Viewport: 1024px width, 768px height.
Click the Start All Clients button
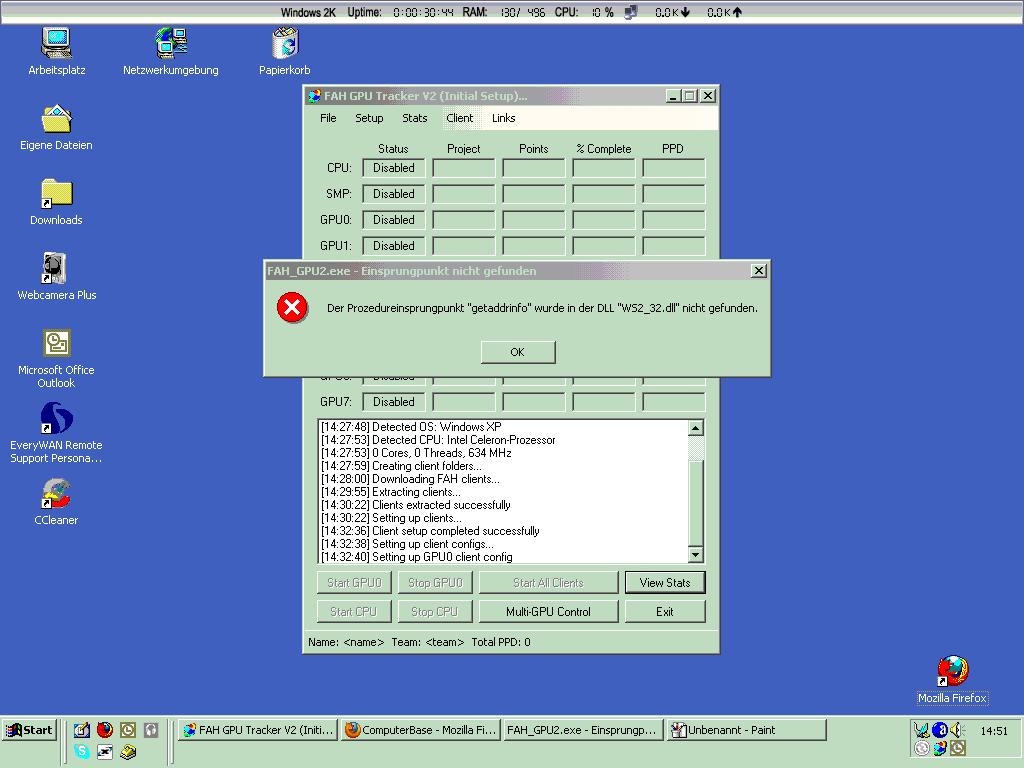click(549, 583)
